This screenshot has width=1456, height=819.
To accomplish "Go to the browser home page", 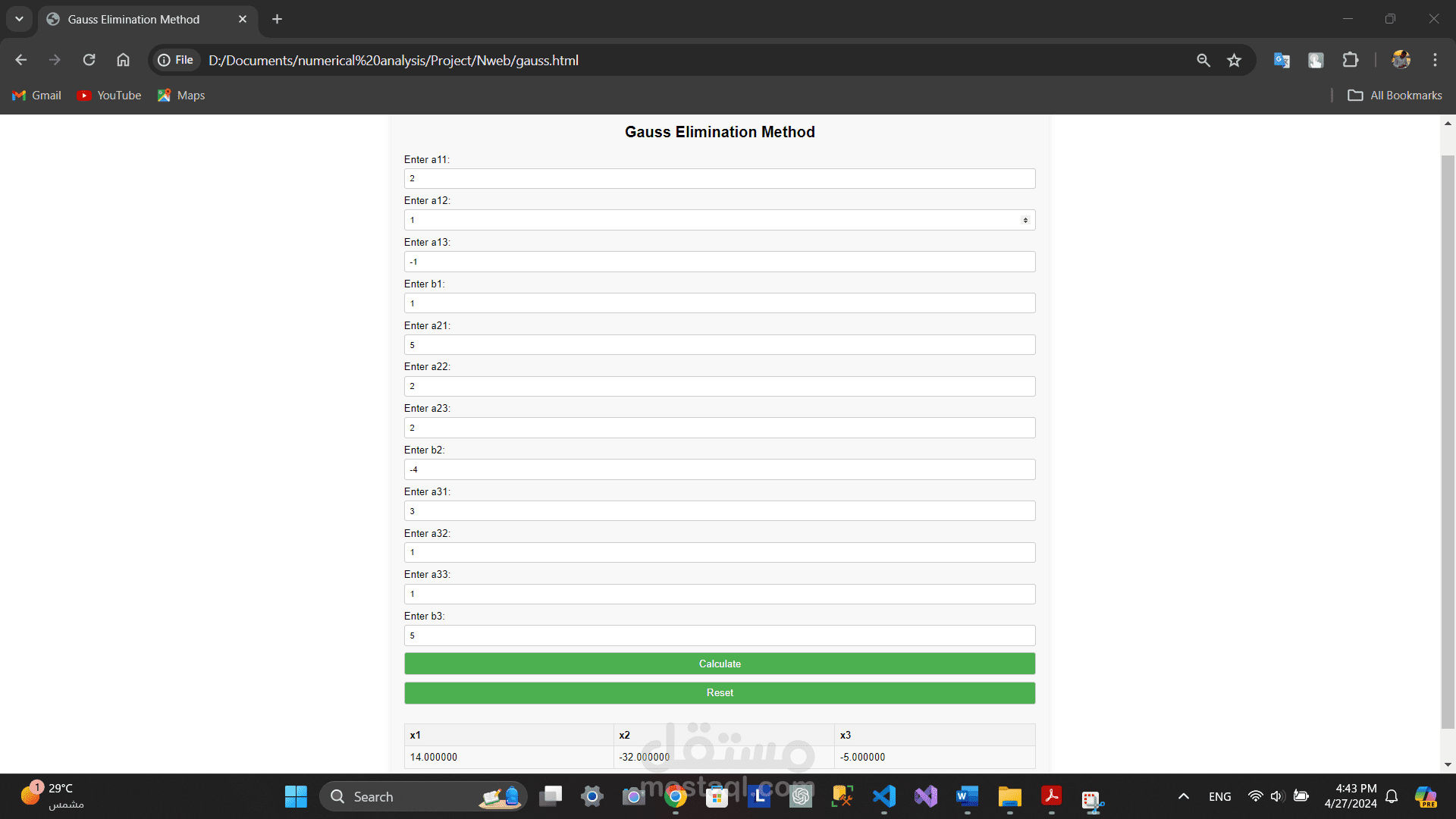I will click(123, 60).
